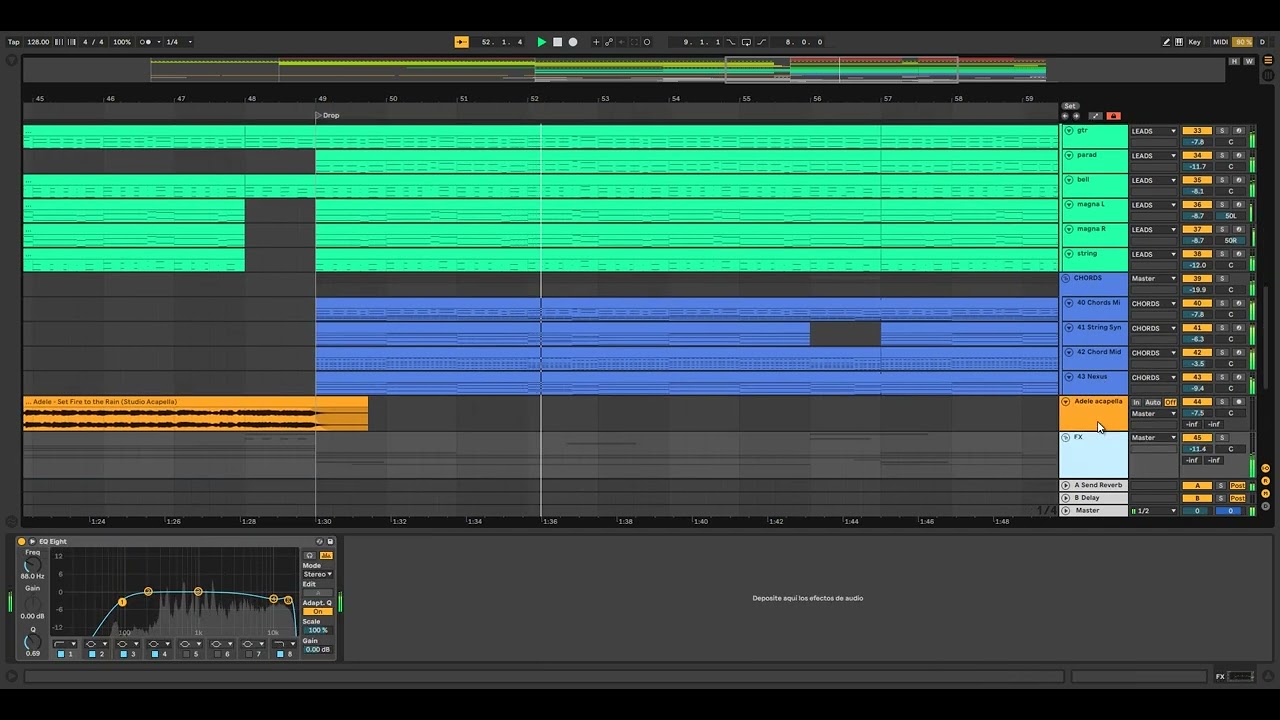Open EQ Eight hot-swap preset icon
The width and height of the screenshot is (1280, 720).
click(320, 542)
